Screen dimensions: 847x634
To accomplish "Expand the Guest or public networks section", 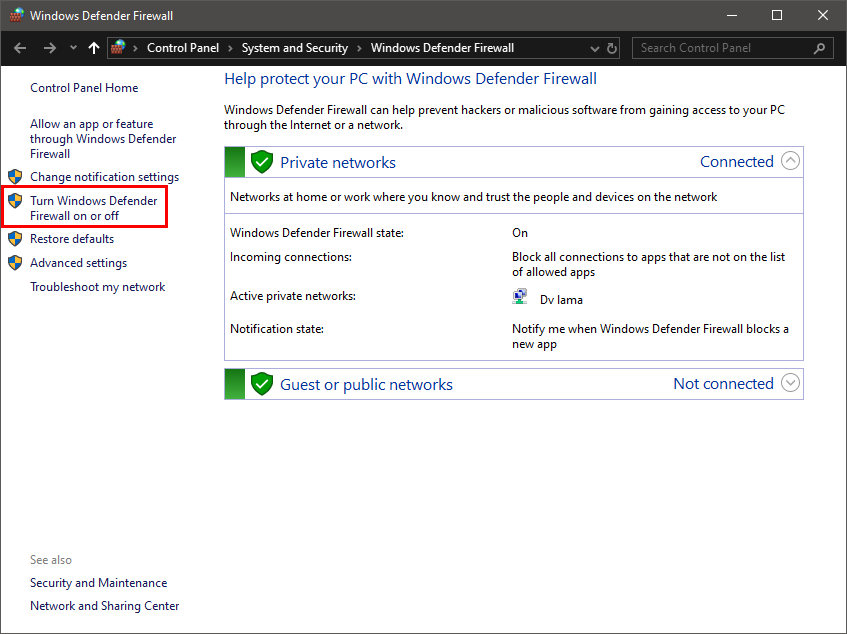I will tap(790, 383).
